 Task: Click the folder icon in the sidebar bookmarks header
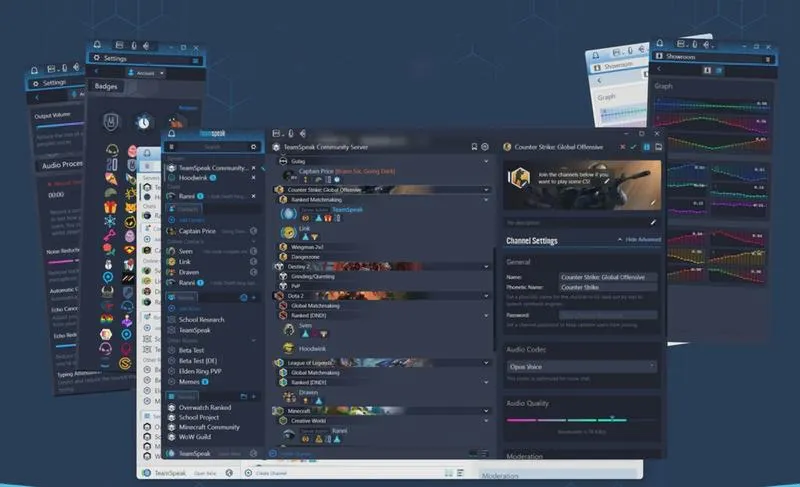(x=243, y=396)
